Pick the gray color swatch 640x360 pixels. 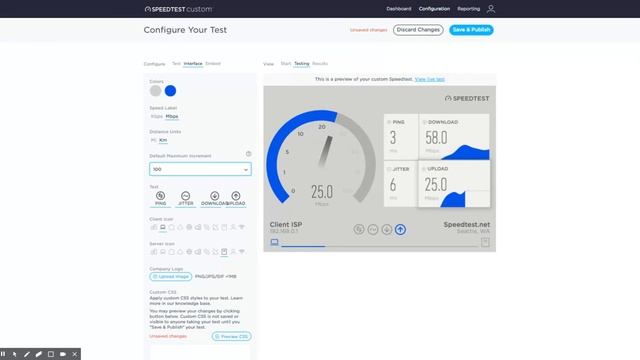[156, 91]
